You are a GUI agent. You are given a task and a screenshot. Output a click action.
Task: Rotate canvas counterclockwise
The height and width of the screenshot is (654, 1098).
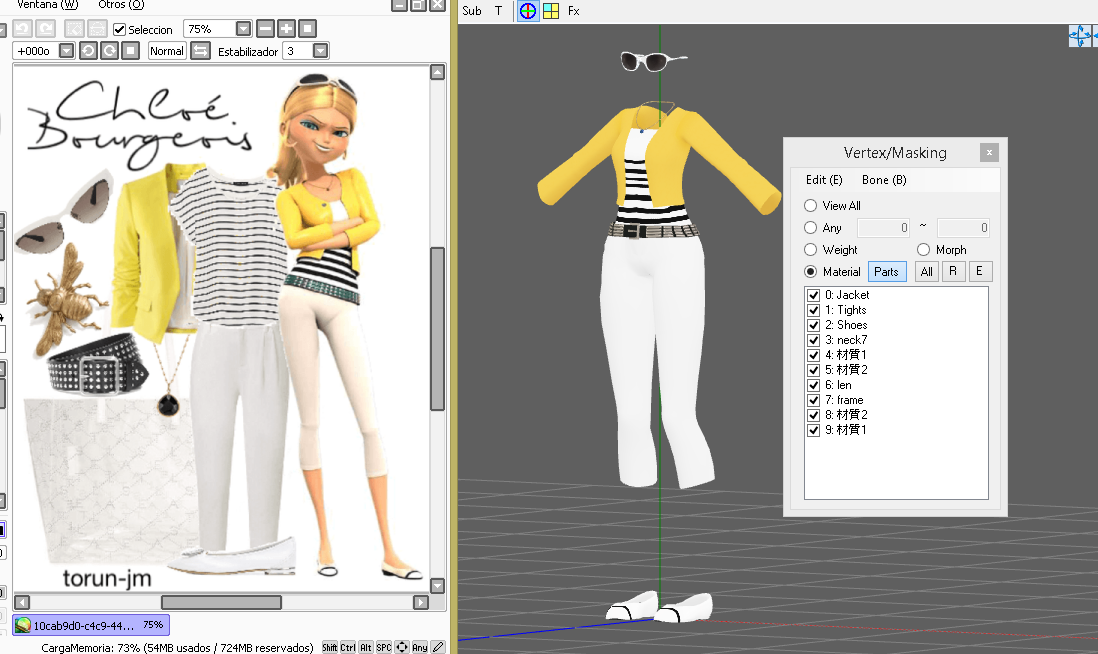[x=88, y=51]
